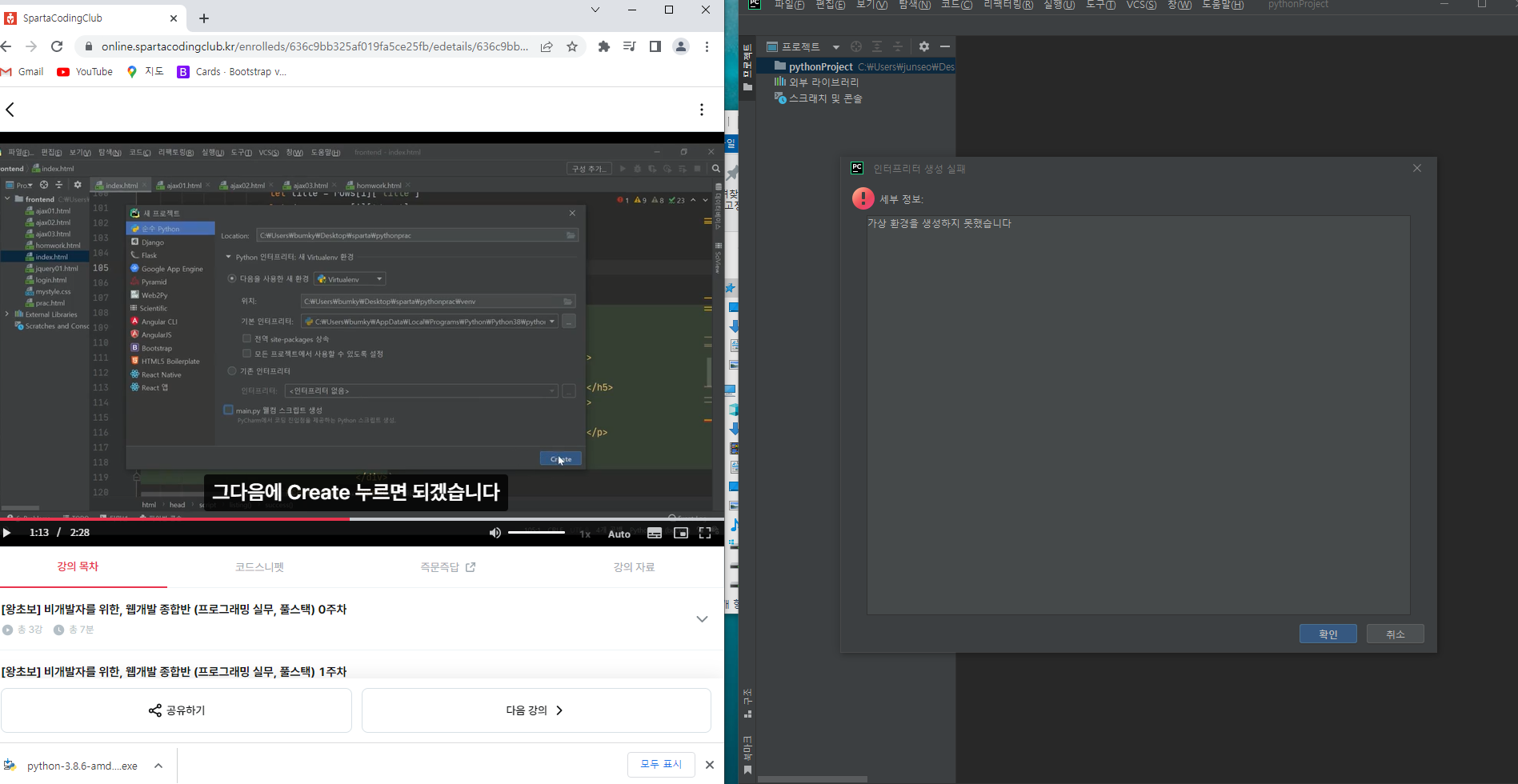Change the 1x playback speed
Screen dimensions: 1518x784
pos(585,534)
